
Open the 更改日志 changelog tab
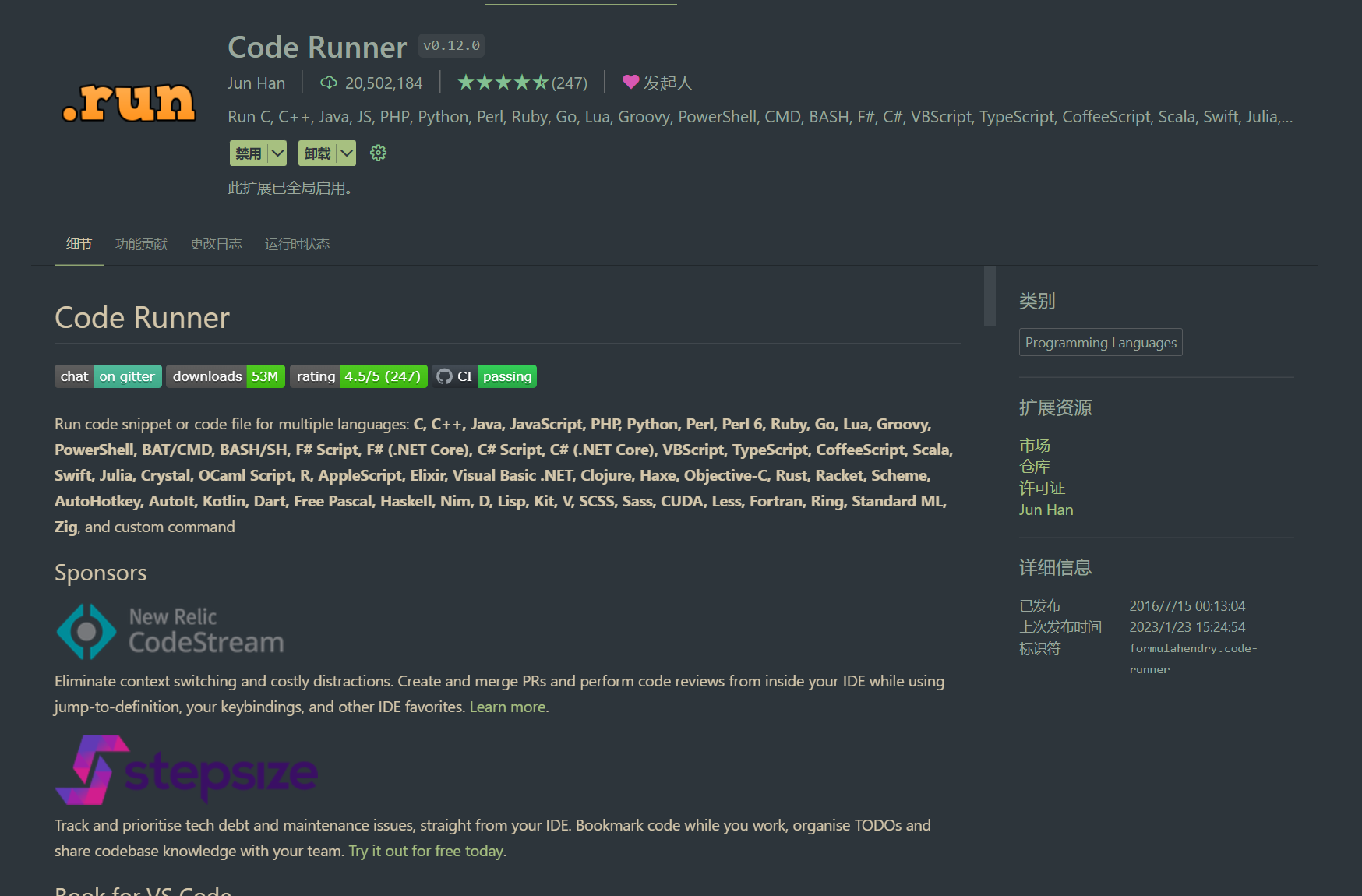click(x=216, y=244)
